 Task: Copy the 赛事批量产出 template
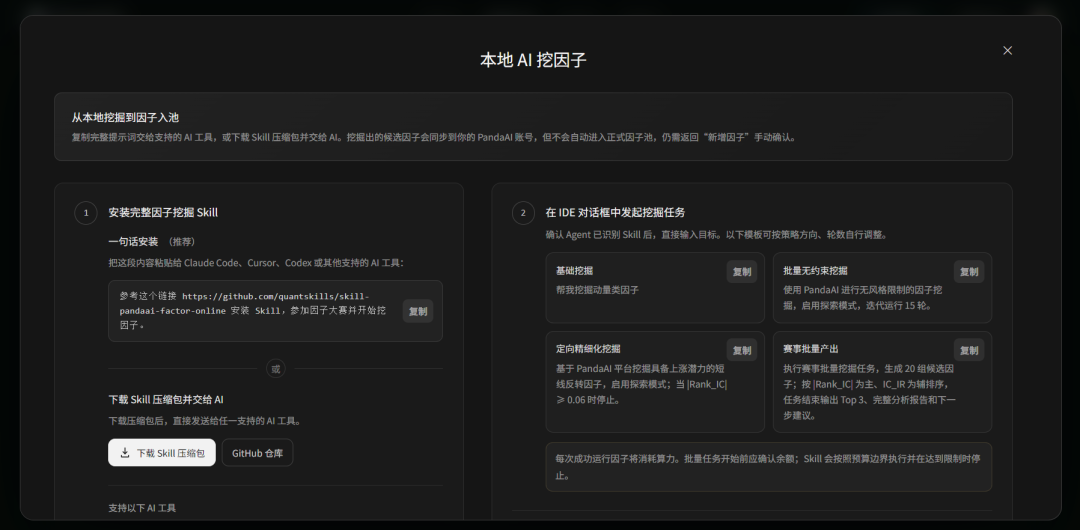point(969,350)
